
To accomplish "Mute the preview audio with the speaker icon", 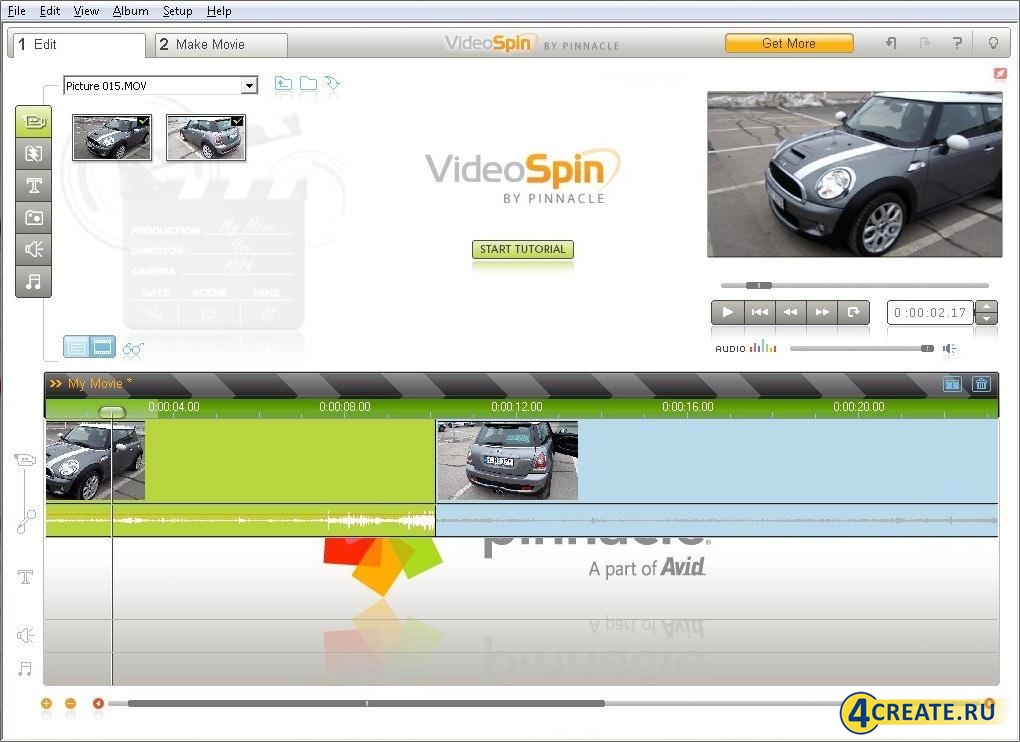I will pos(949,349).
